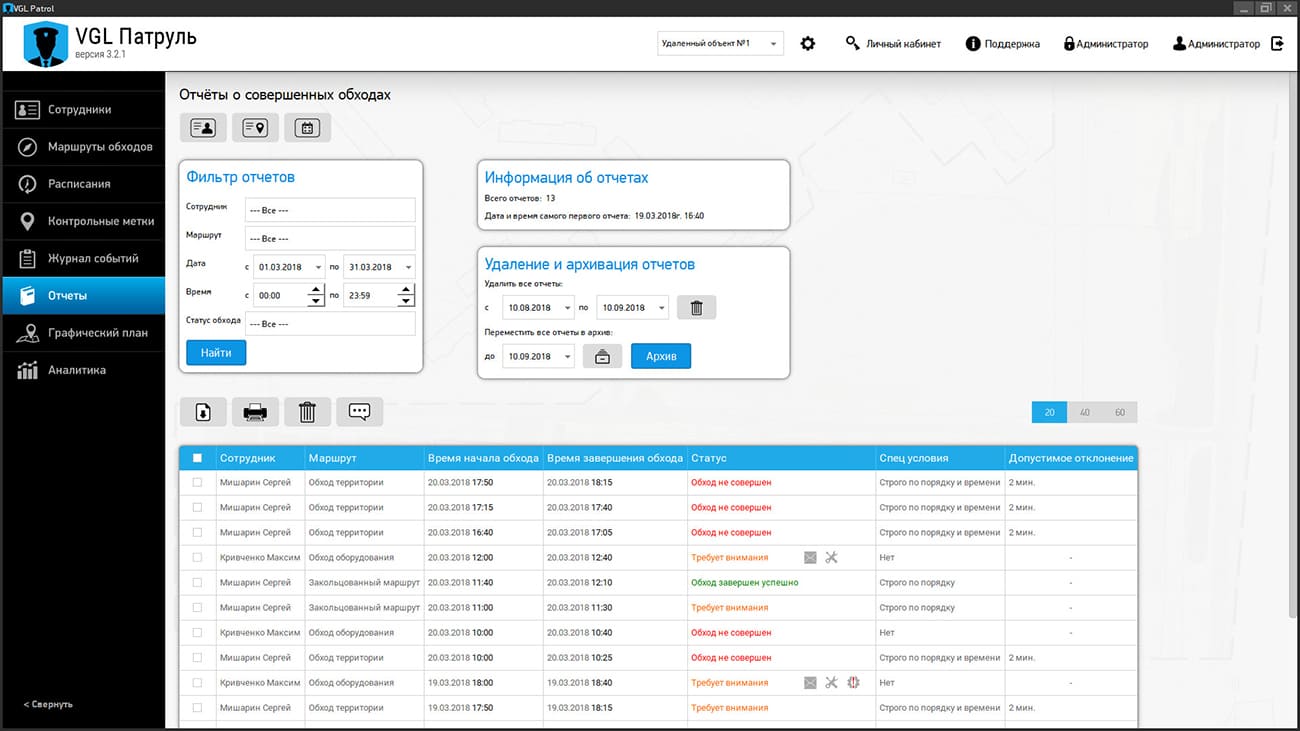The width and height of the screenshot is (1300, 731).
Task: Open delete-to date 10.09.2018 picker
Action: point(632,308)
